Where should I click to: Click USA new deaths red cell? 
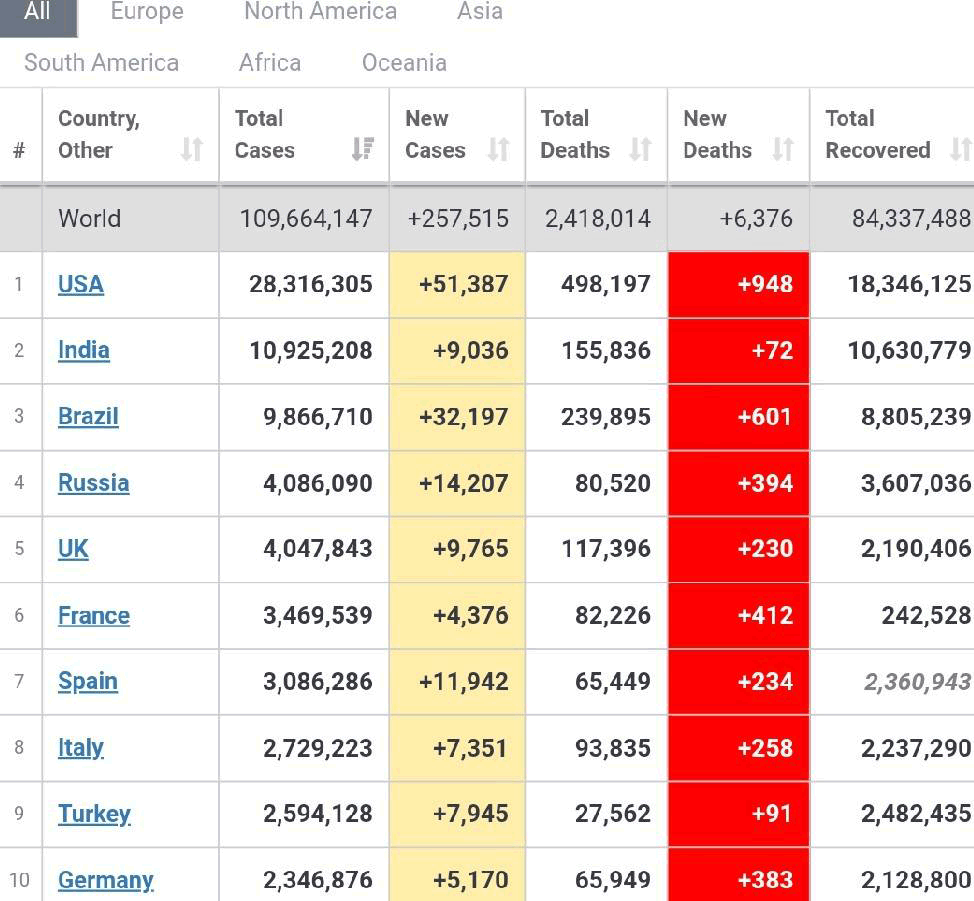(x=738, y=284)
